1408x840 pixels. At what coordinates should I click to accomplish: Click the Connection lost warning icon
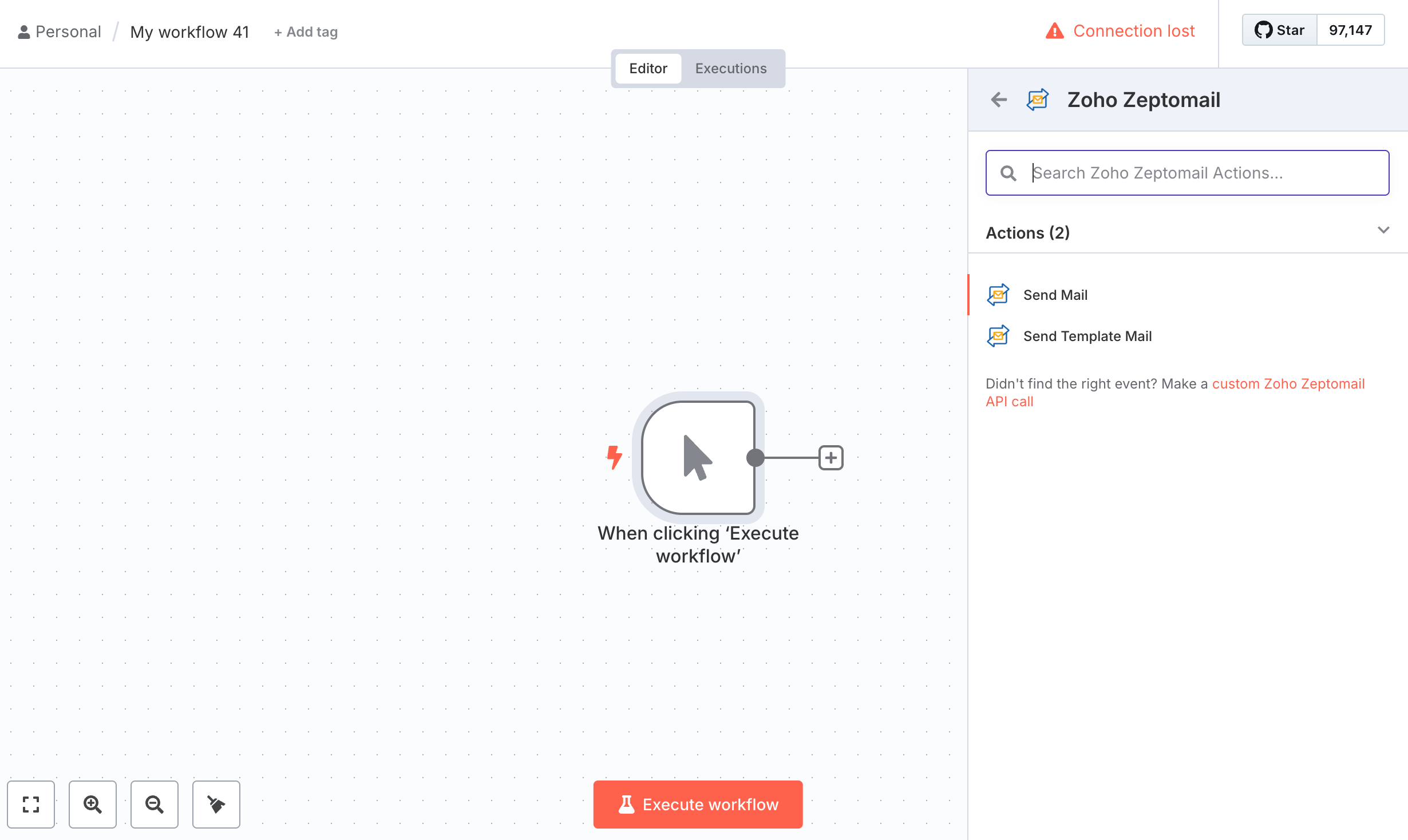pyautogui.click(x=1054, y=31)
